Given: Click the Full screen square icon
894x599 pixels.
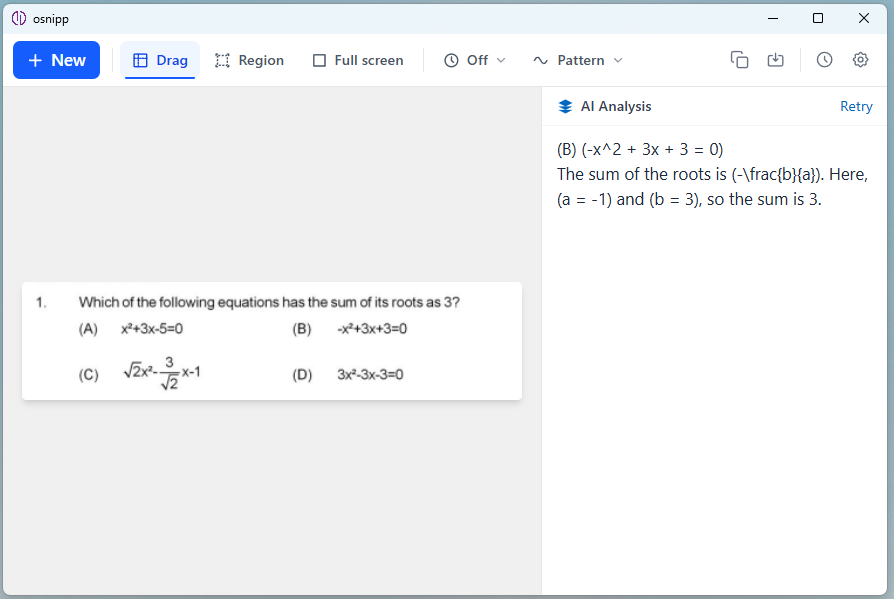Looking at the screenshot, I should pyautogui.click(x=319, y=60).
